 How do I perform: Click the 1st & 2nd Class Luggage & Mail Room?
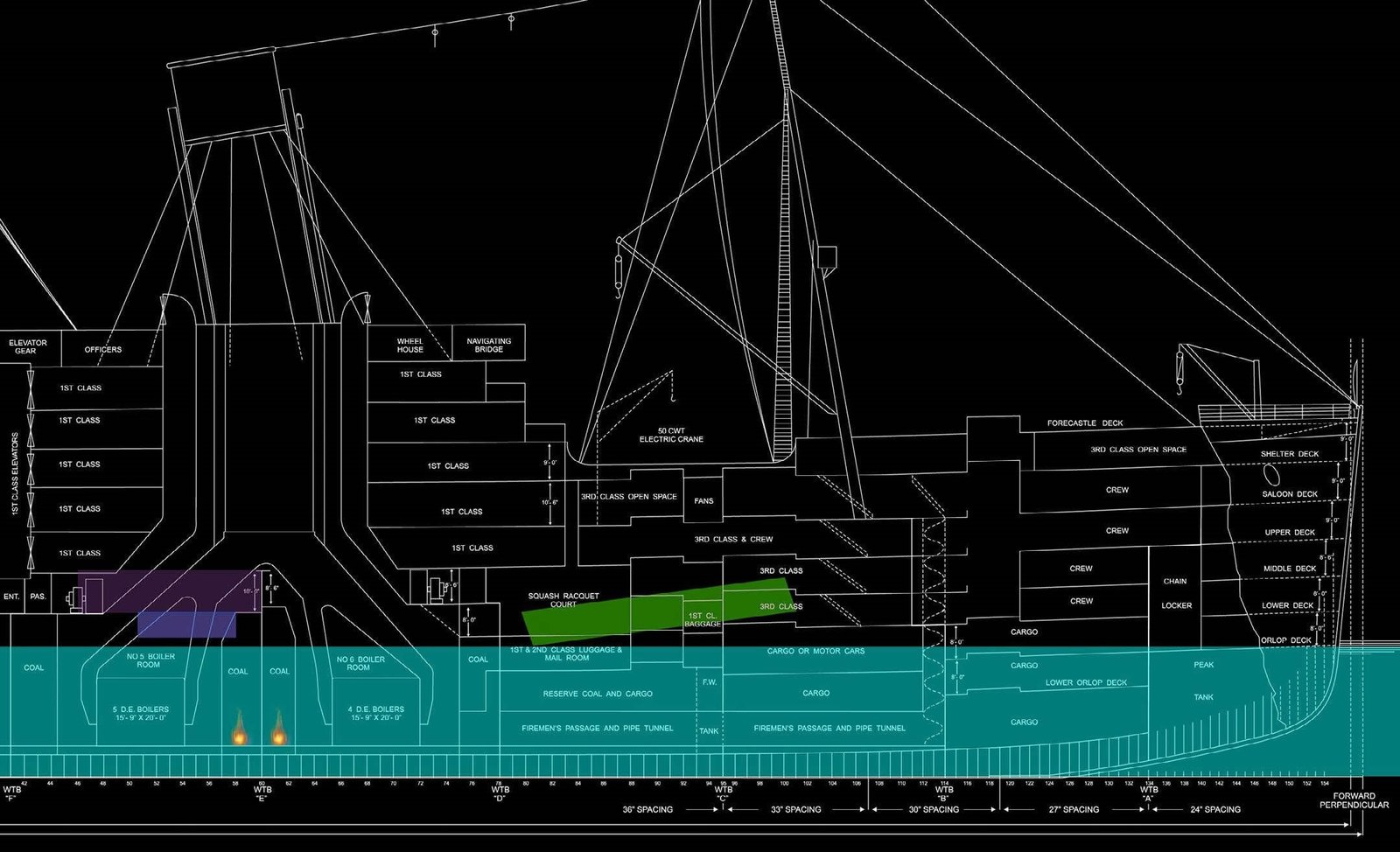point(566,654)
